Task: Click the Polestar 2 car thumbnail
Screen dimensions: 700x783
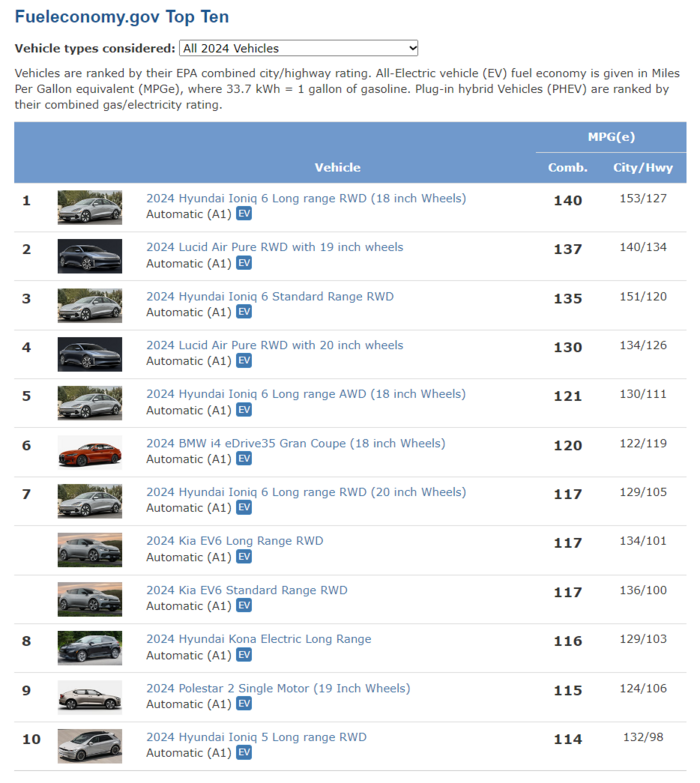Action: point(90,697)
